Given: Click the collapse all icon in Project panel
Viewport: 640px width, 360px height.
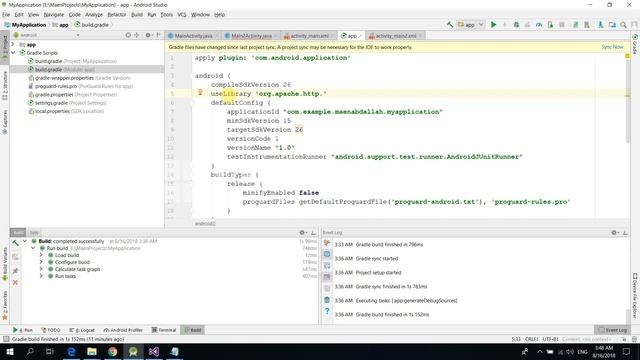Looking at the screenshot, I should (137, 36).
